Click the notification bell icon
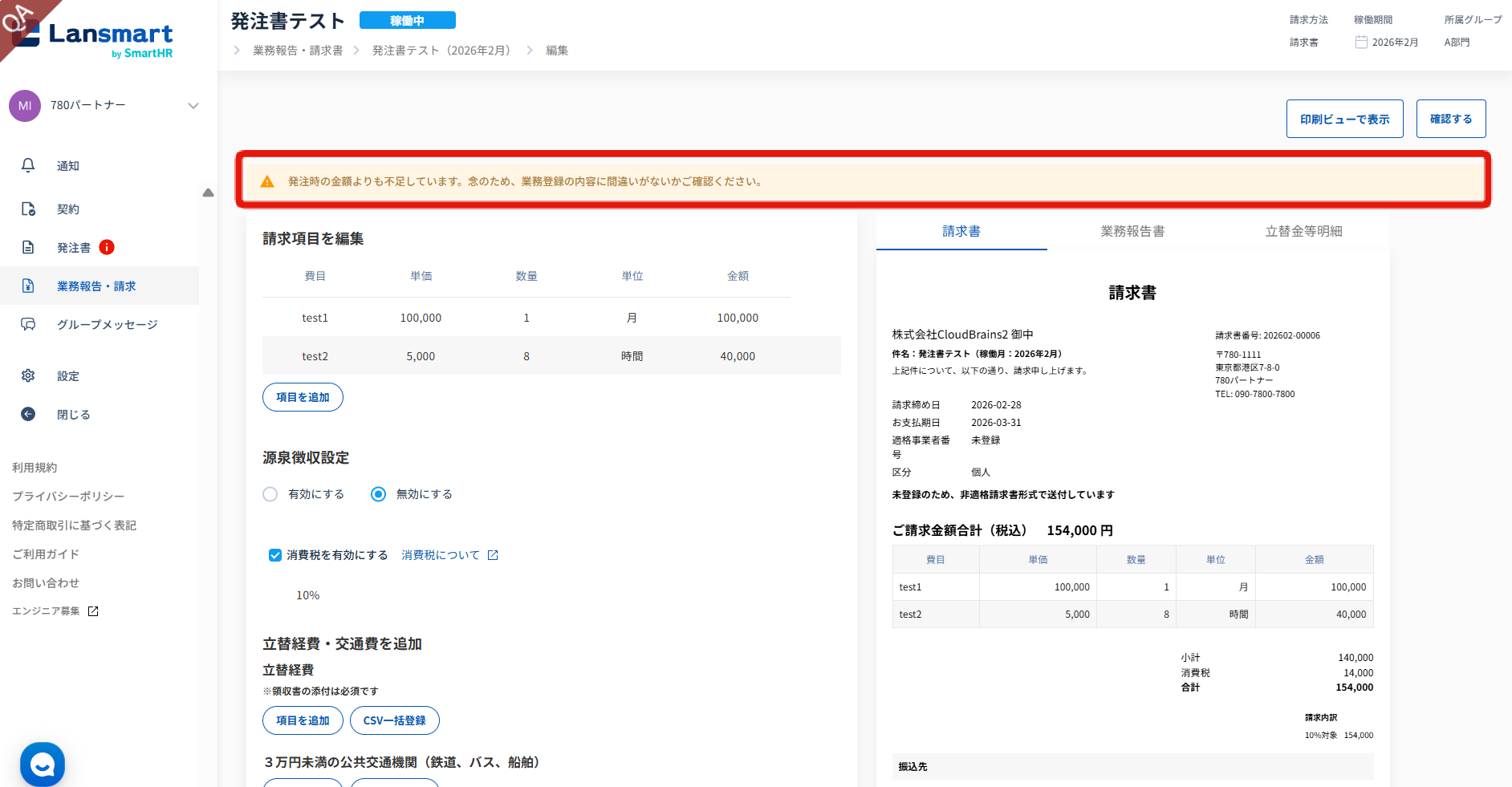The height and width of the screenshot is (787, 1512). coord(28,165)
